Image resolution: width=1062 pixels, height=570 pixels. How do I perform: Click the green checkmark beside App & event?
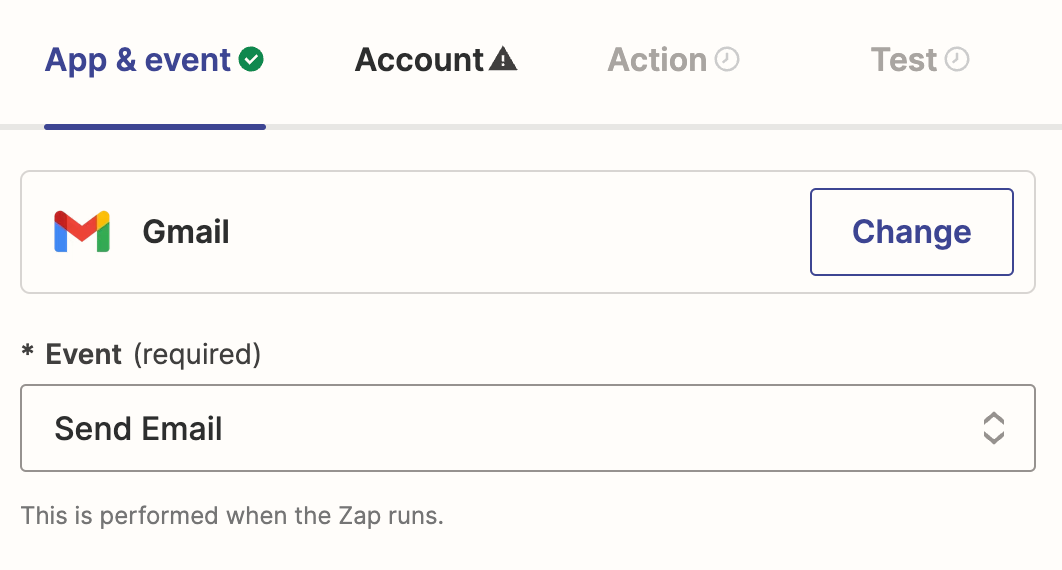pos(252,61)
